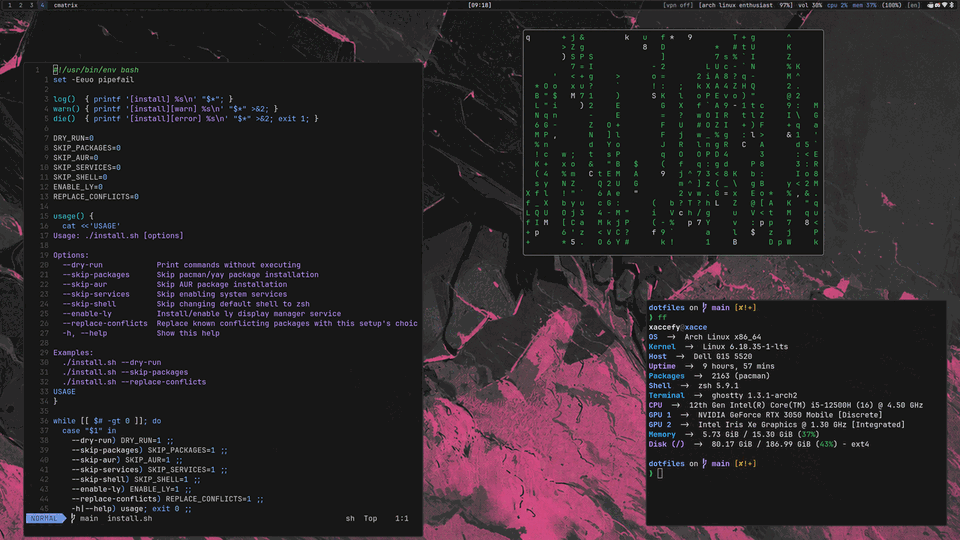960x540 pixels.
Task: Click the sh filetype in the vim statusline
Action: coord(350,519)
